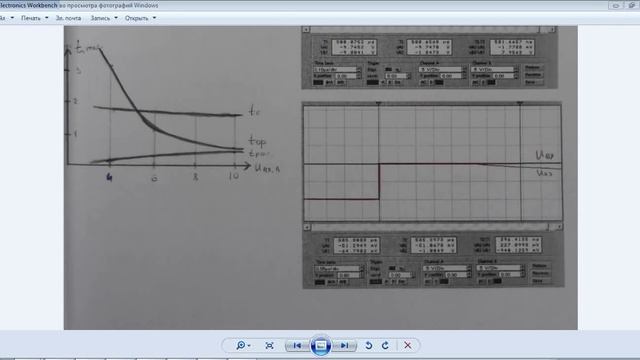
Task: Open the zoom magnifier control
Action: (x=243, y=345)
